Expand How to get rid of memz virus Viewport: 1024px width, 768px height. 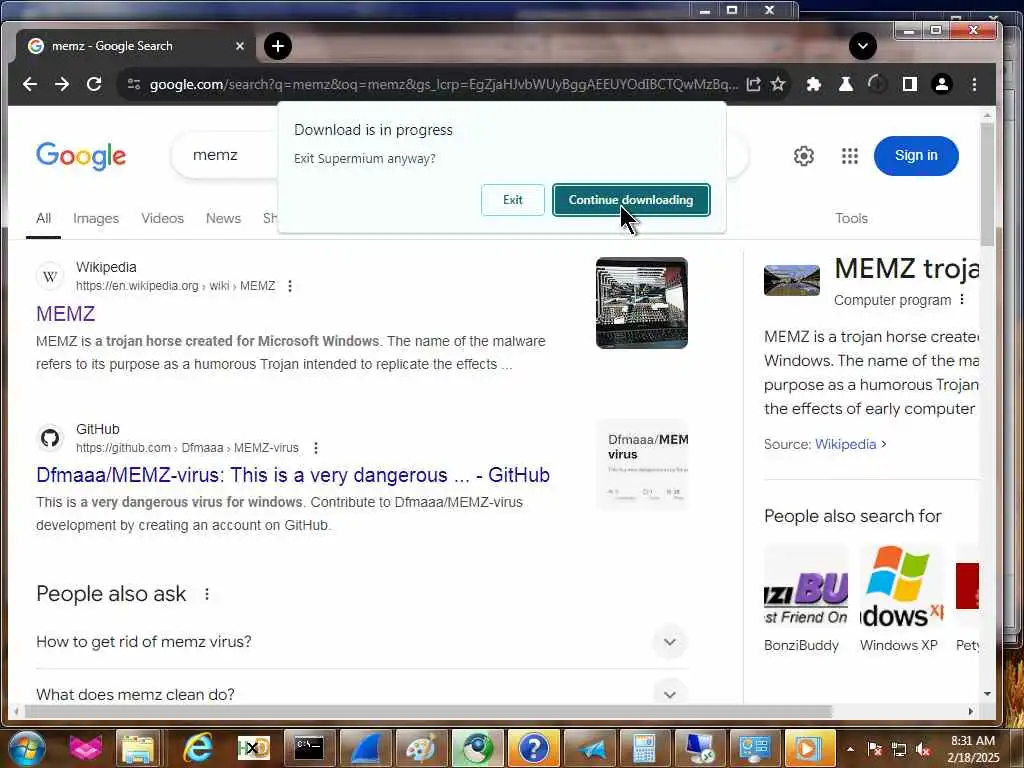[362, 642]
